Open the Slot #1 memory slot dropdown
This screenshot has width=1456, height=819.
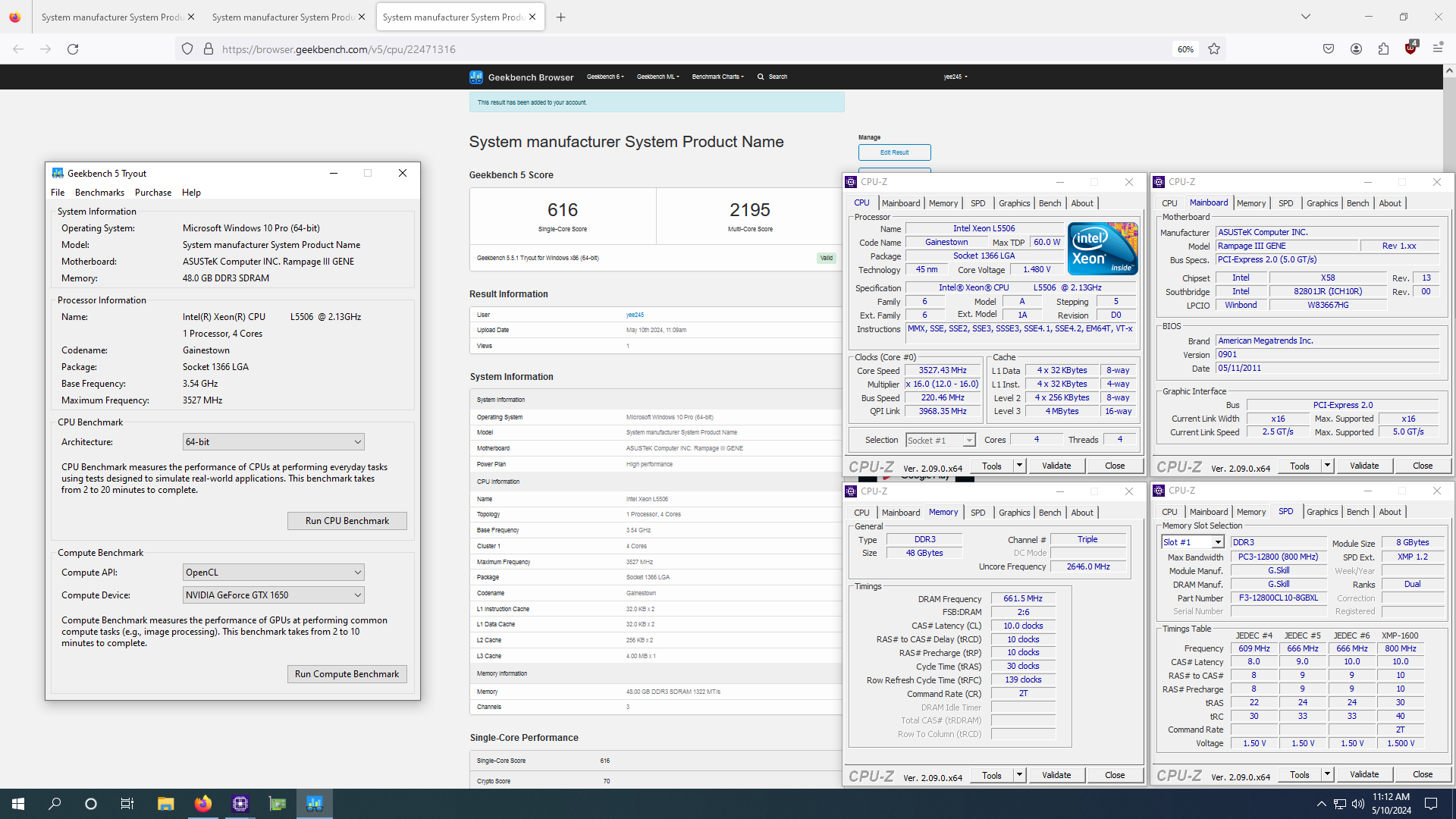pos(1193,542)
